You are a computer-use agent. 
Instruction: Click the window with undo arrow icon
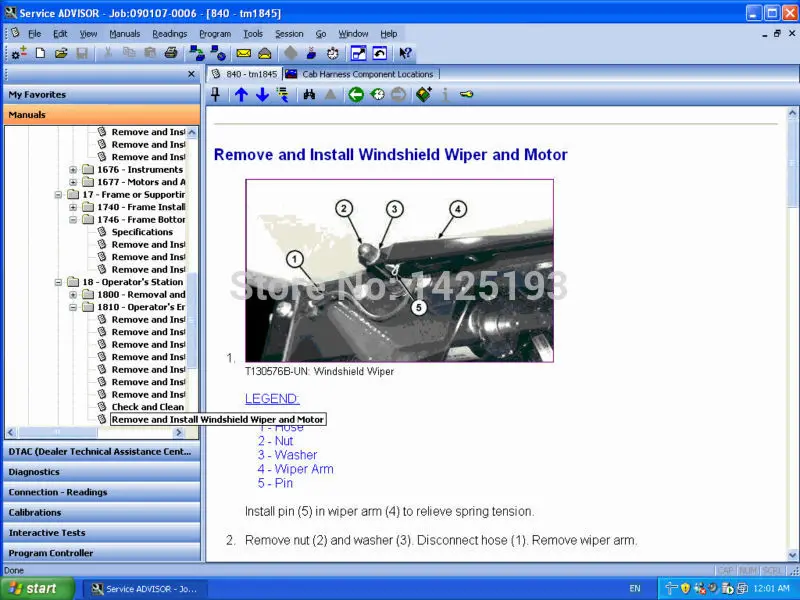click(379, 53)
